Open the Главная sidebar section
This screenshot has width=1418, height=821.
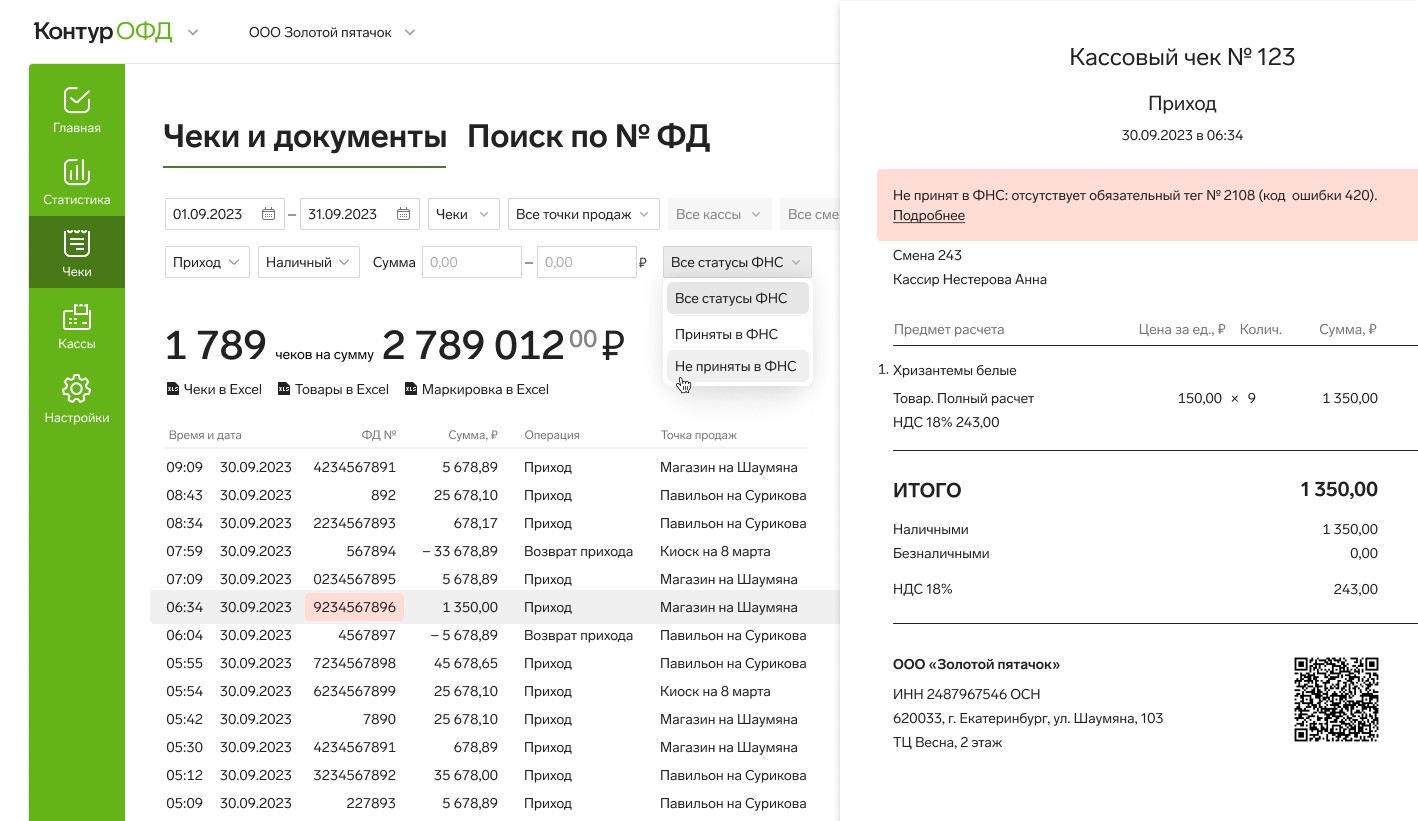coord(77,110)
